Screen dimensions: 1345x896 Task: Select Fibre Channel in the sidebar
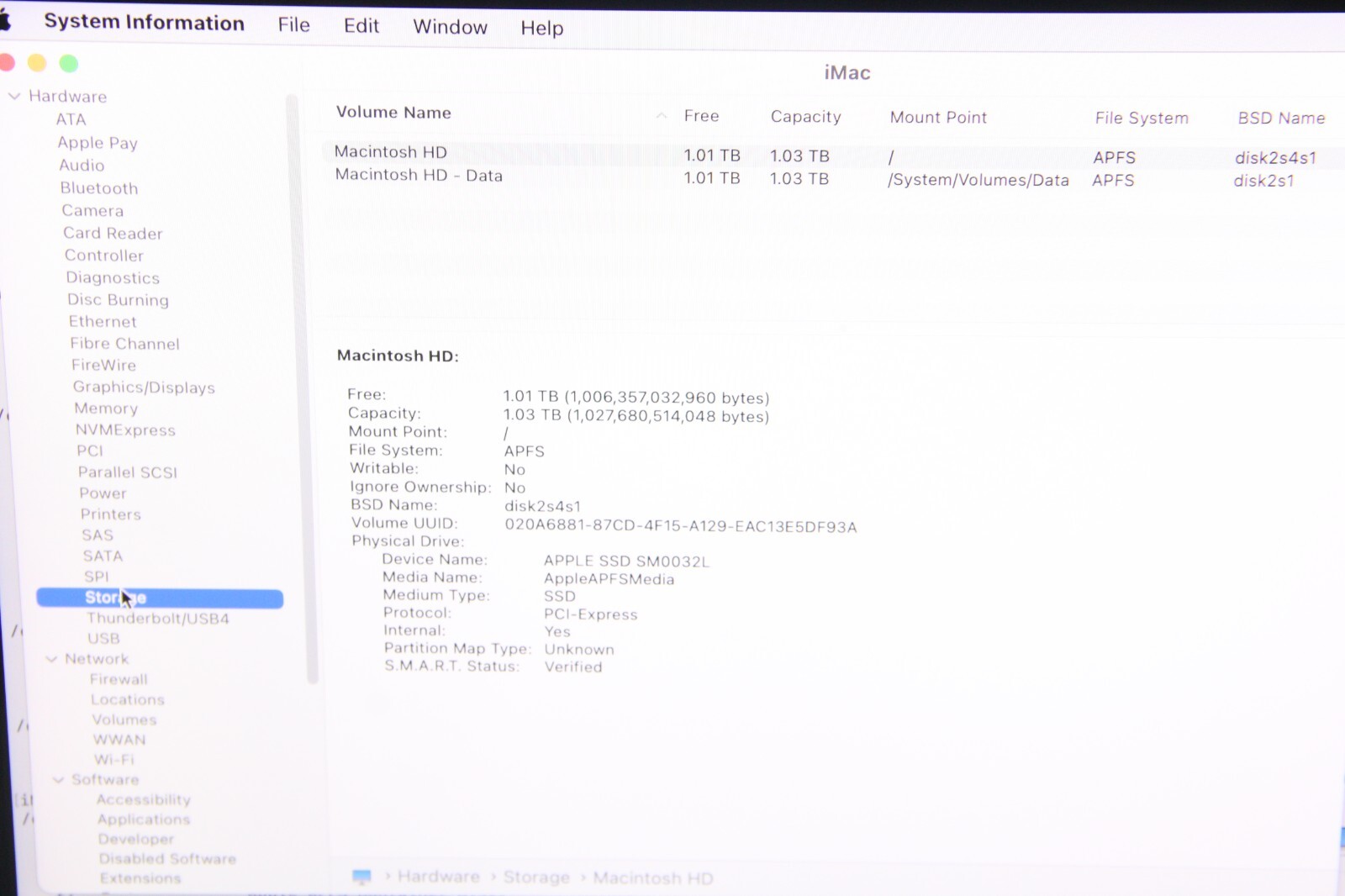pyautogui.click(x=125, y=344)
